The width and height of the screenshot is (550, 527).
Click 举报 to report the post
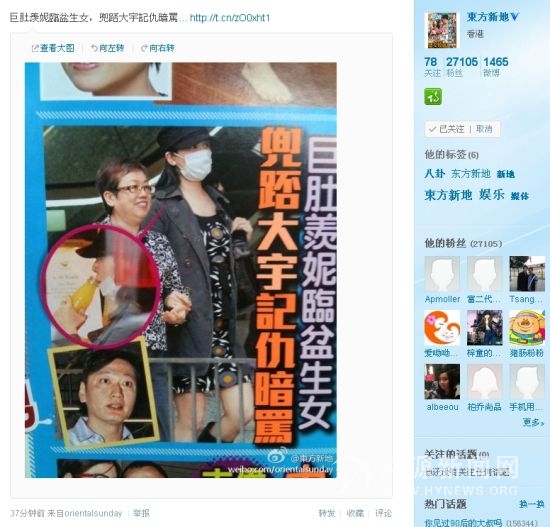[x=141, y=513]
